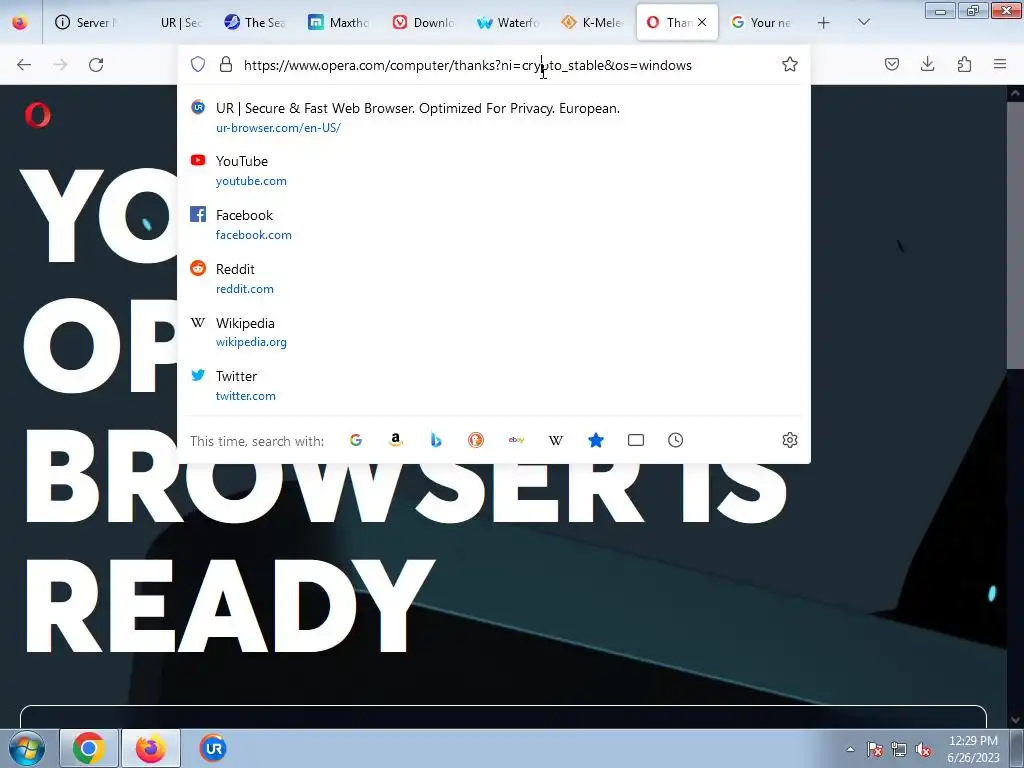Screen dimensions: 1024x768
Task: Select UR Secure & Fast Web Browser suggestion
Action: coord(494,117)
